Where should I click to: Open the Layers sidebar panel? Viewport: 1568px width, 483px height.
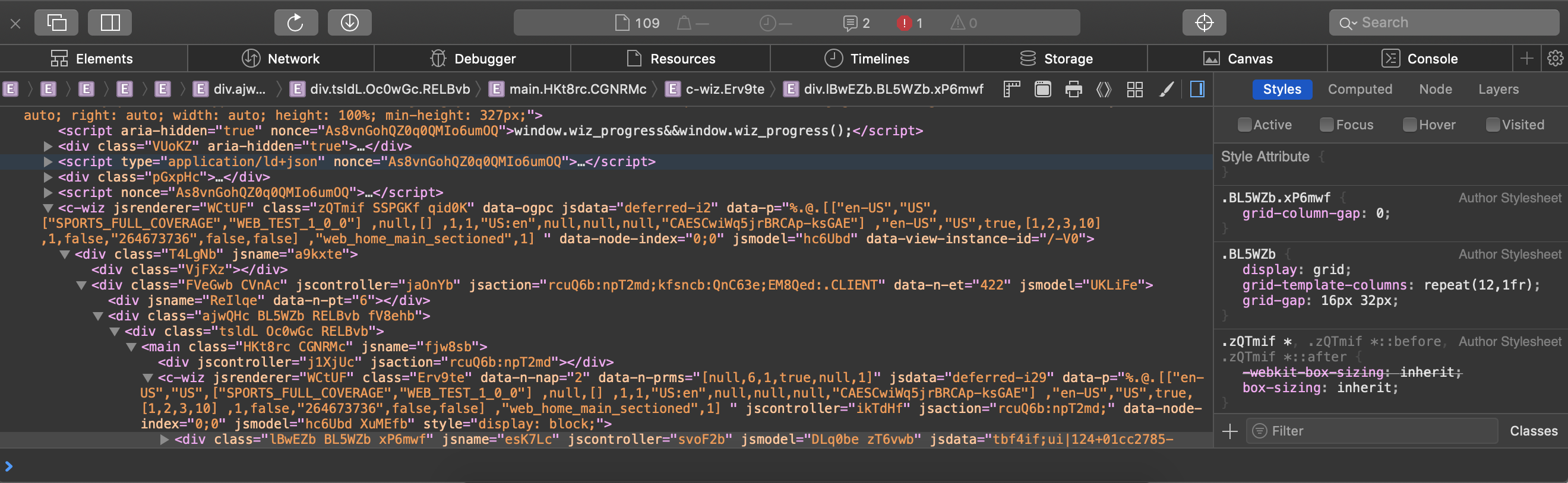pyautogui.click(x=1498, y=90)
